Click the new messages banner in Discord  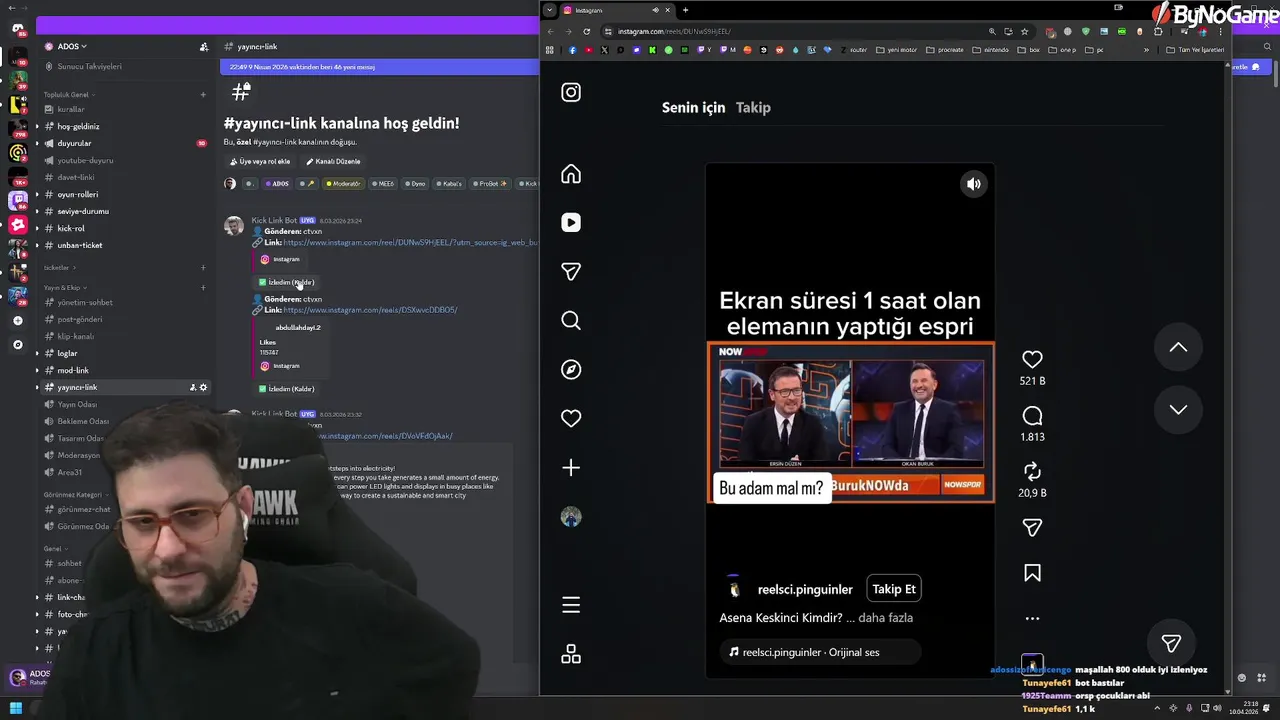point(380,67)
